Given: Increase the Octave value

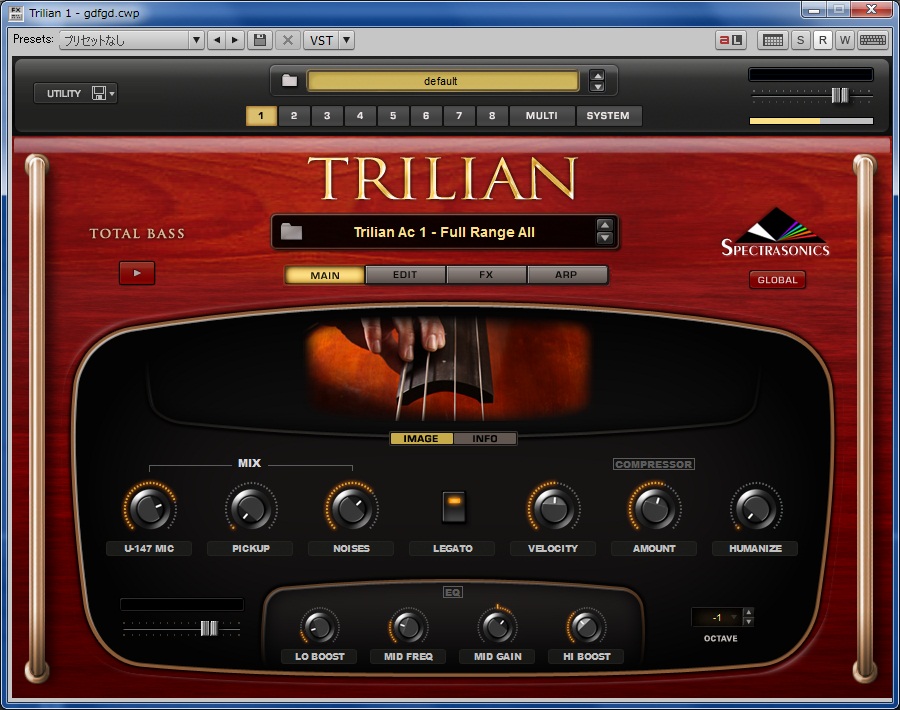Looking at the screenshot, I should tap(748, 612).
